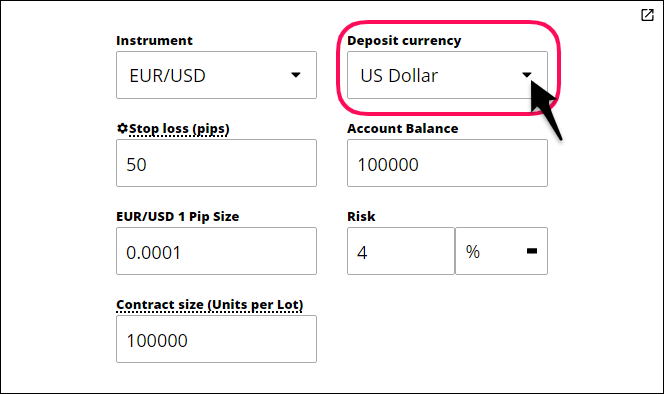Open the percent Risk type dropdown
The width and height of the screenshot is (664, 394).
coord(501,251)
